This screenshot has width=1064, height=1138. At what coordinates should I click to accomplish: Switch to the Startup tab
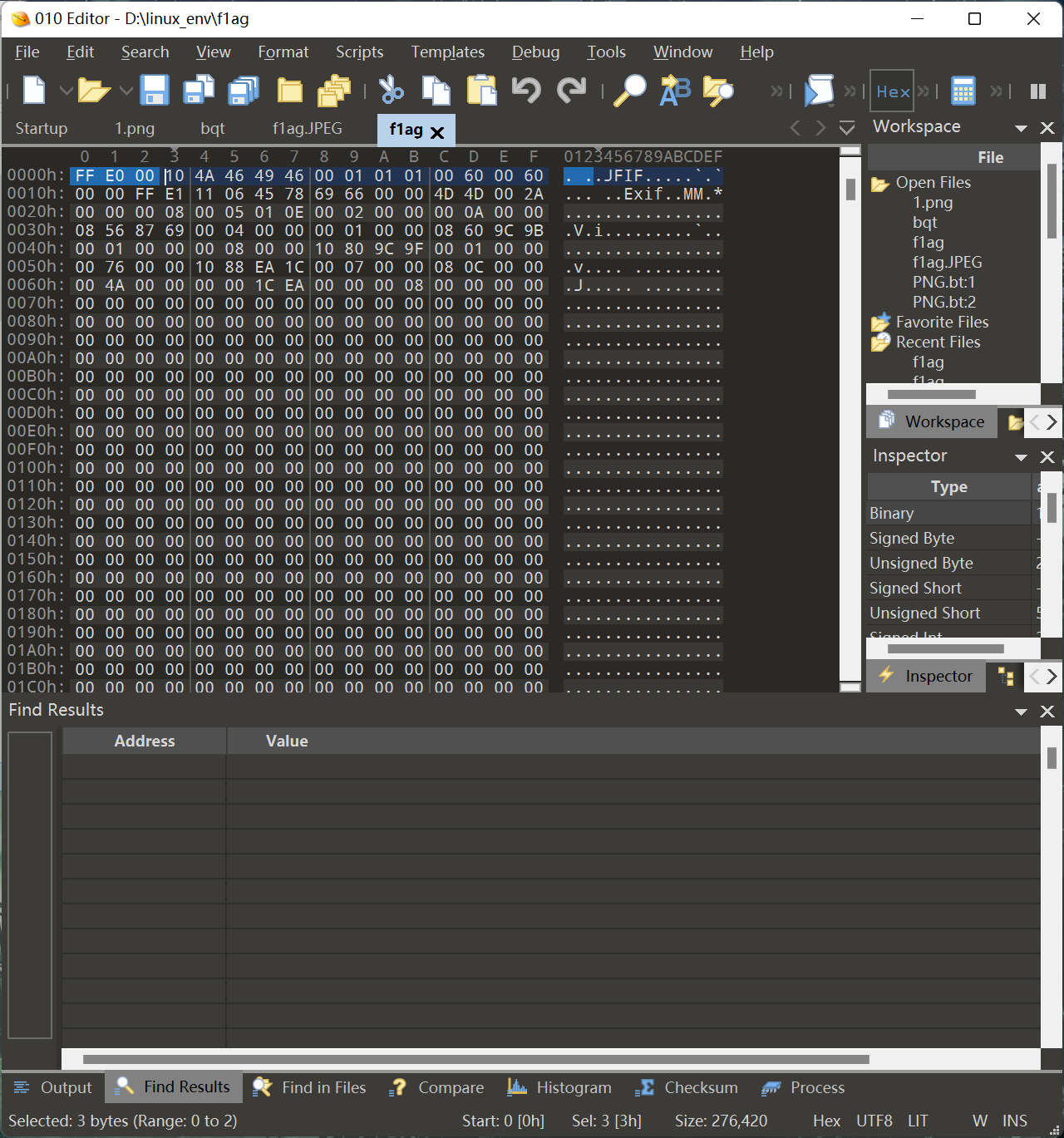[41, 129]
